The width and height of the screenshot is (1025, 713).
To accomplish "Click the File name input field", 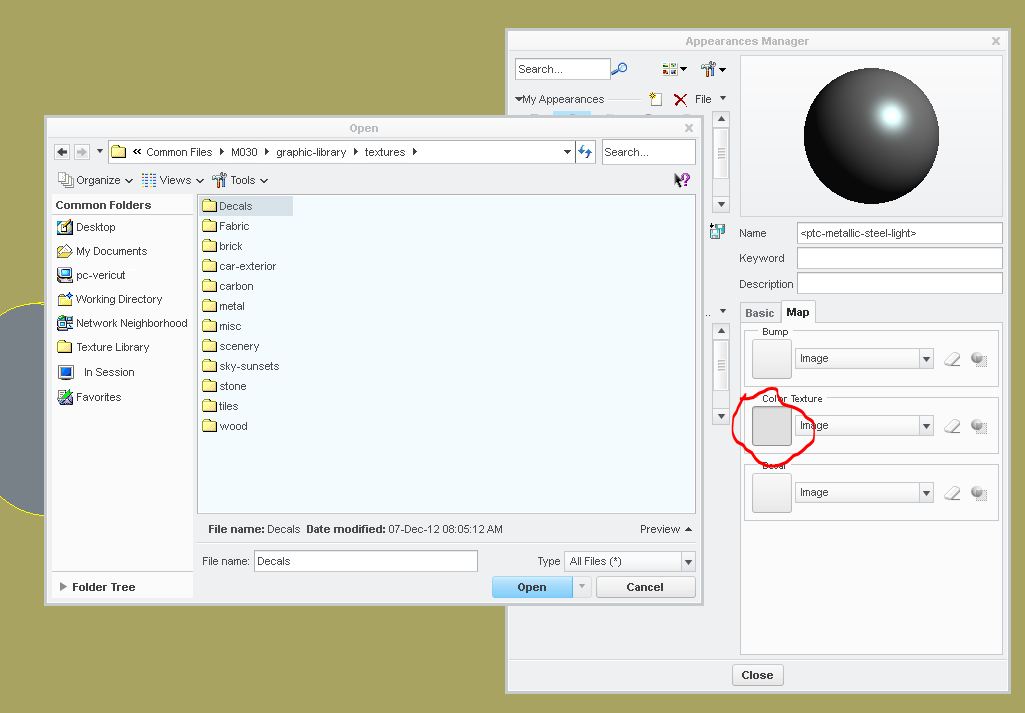I will click(365, 561).
